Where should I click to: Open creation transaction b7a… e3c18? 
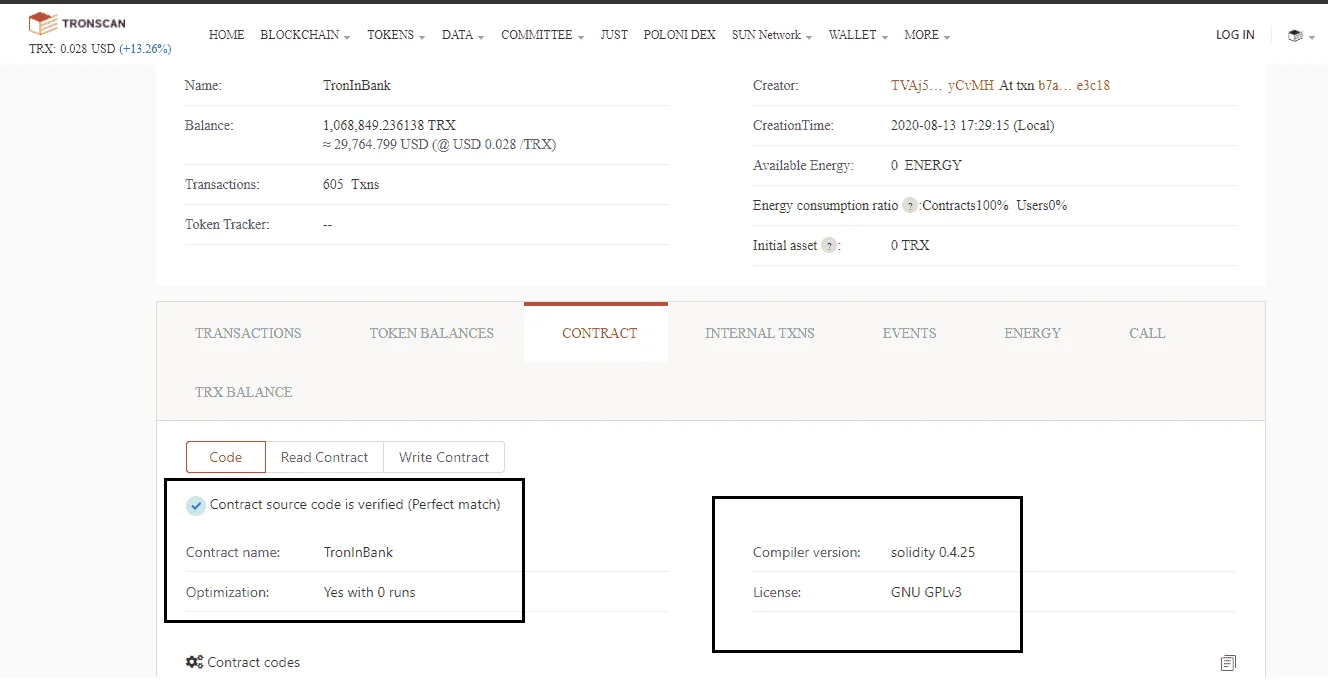(1074, 86)
